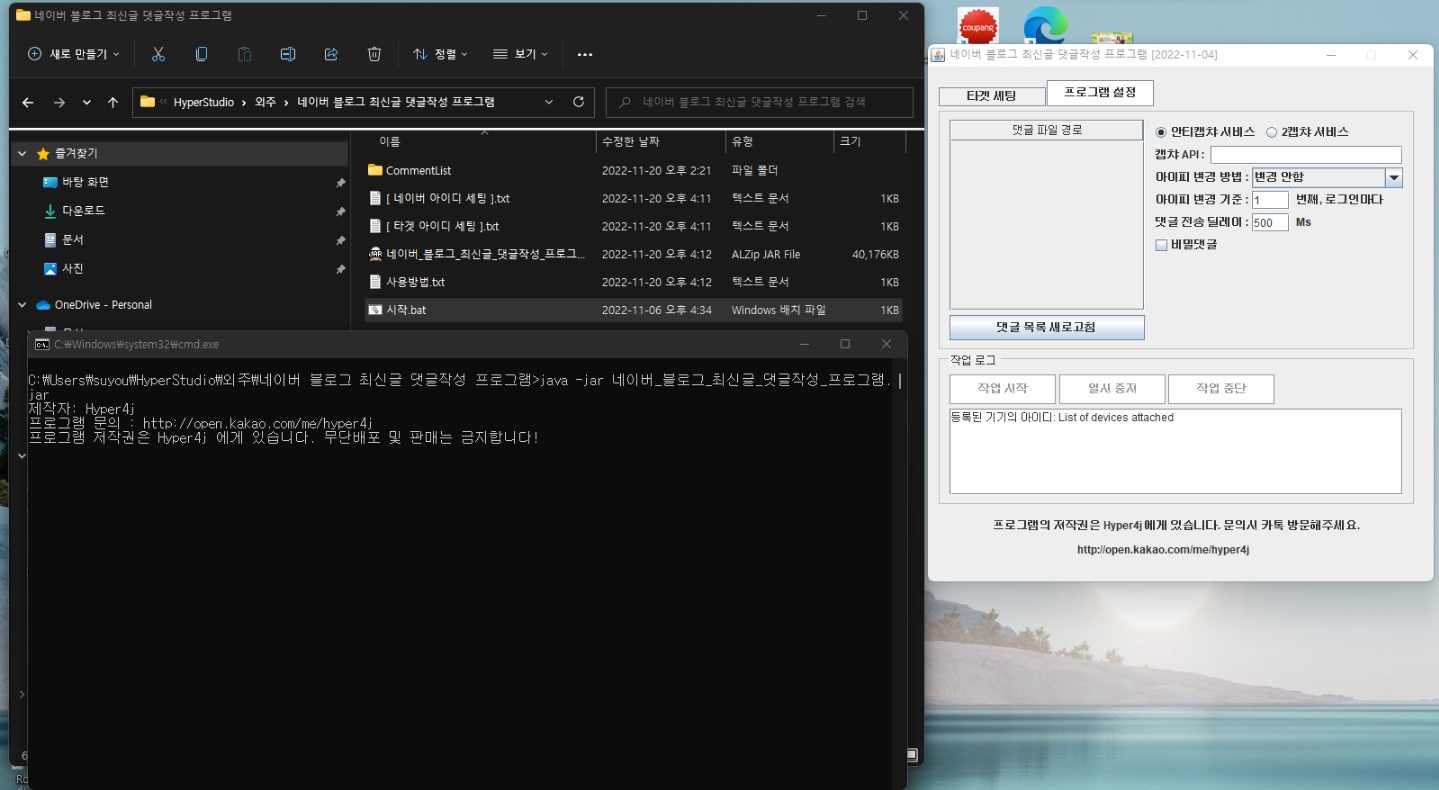Expand recent locations chevron beside forward arrow
The image size is (1439, 790).
pos(87,102)
